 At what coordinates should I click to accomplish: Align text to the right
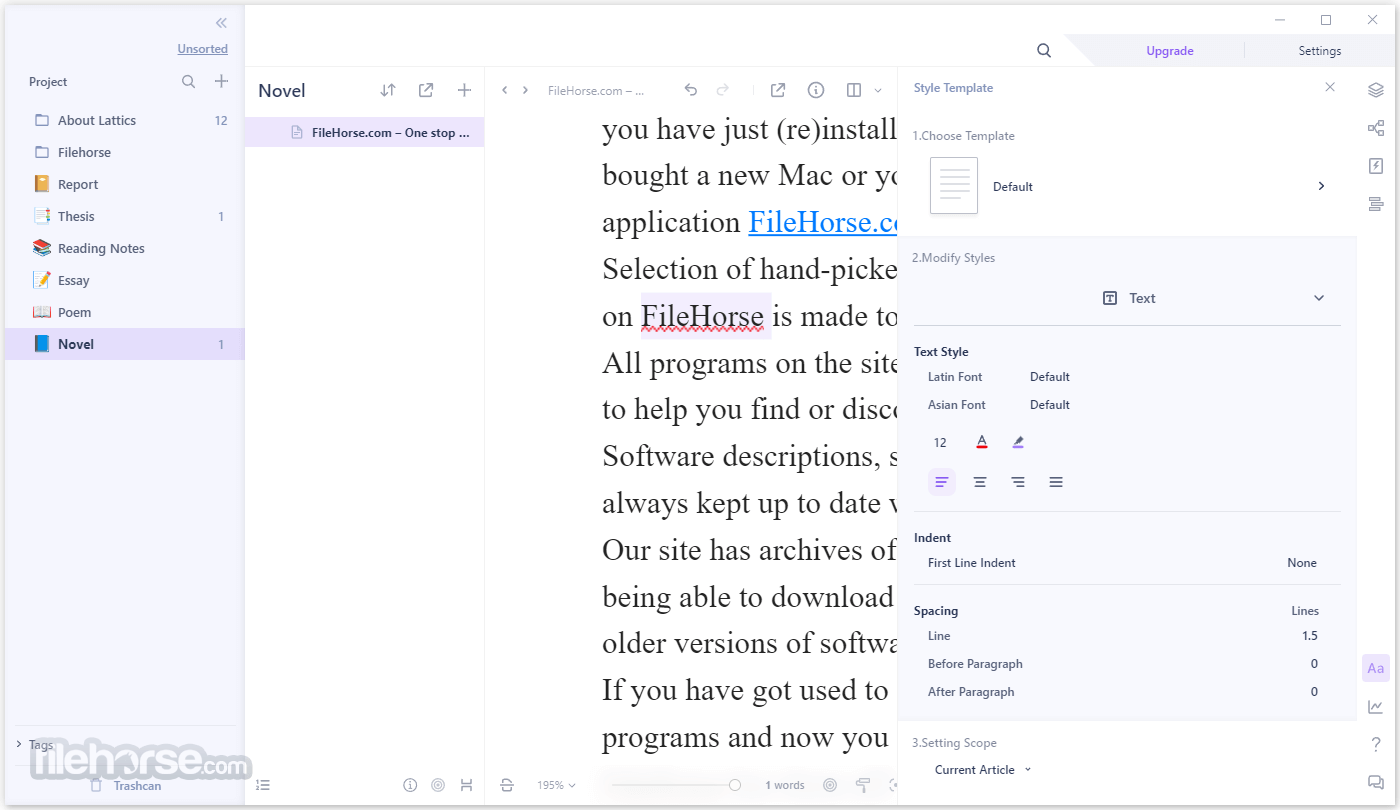click(x=1018, y=482)
